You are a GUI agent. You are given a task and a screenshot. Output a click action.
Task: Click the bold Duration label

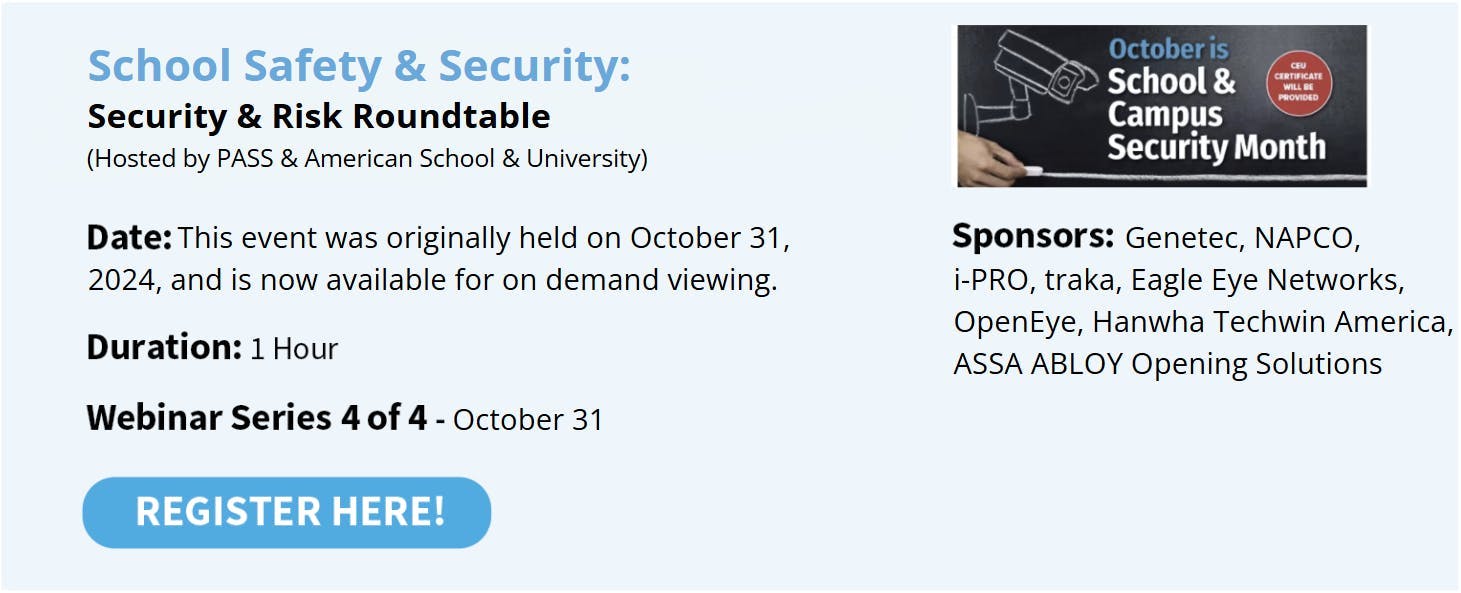point(164,348)
